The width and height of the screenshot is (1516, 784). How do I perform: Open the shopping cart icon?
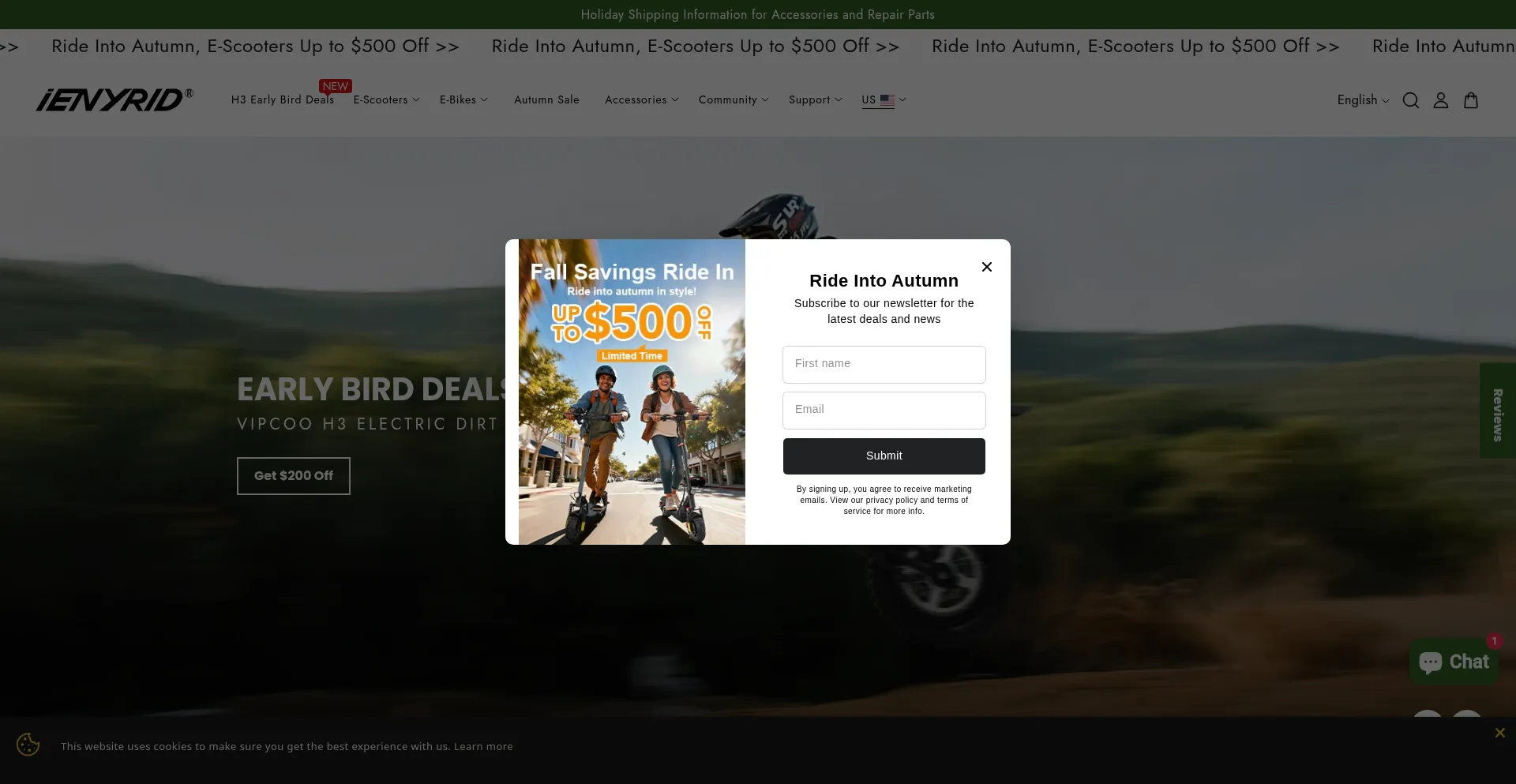pyautogui.click(x=1470, y=100)
